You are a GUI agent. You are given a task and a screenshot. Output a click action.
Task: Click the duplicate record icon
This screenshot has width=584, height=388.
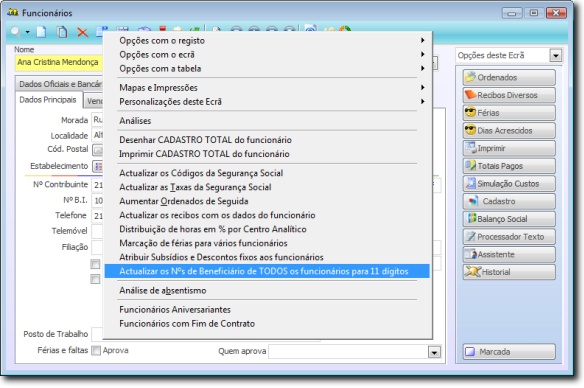point(62,32)
